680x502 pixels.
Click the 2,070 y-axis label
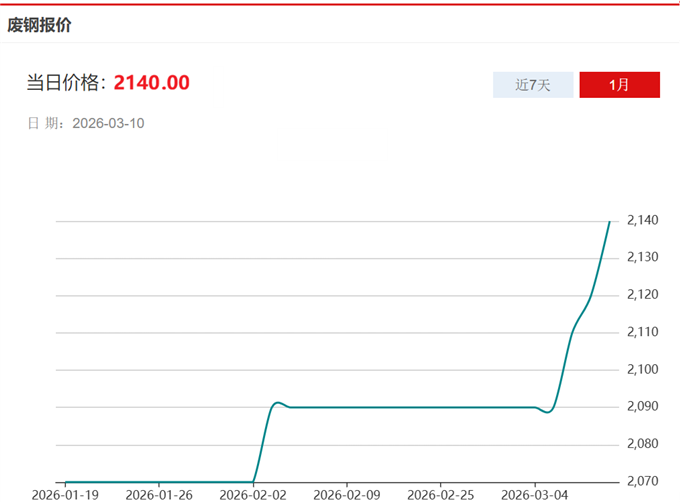coord(642,481)
